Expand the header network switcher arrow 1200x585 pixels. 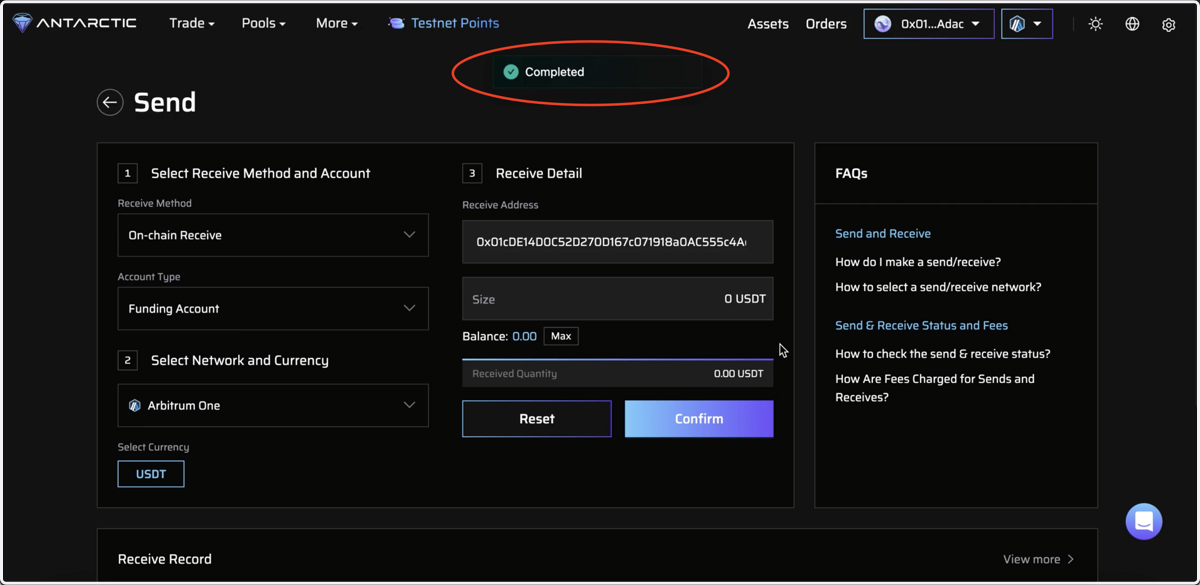(x=1038, y=24)
